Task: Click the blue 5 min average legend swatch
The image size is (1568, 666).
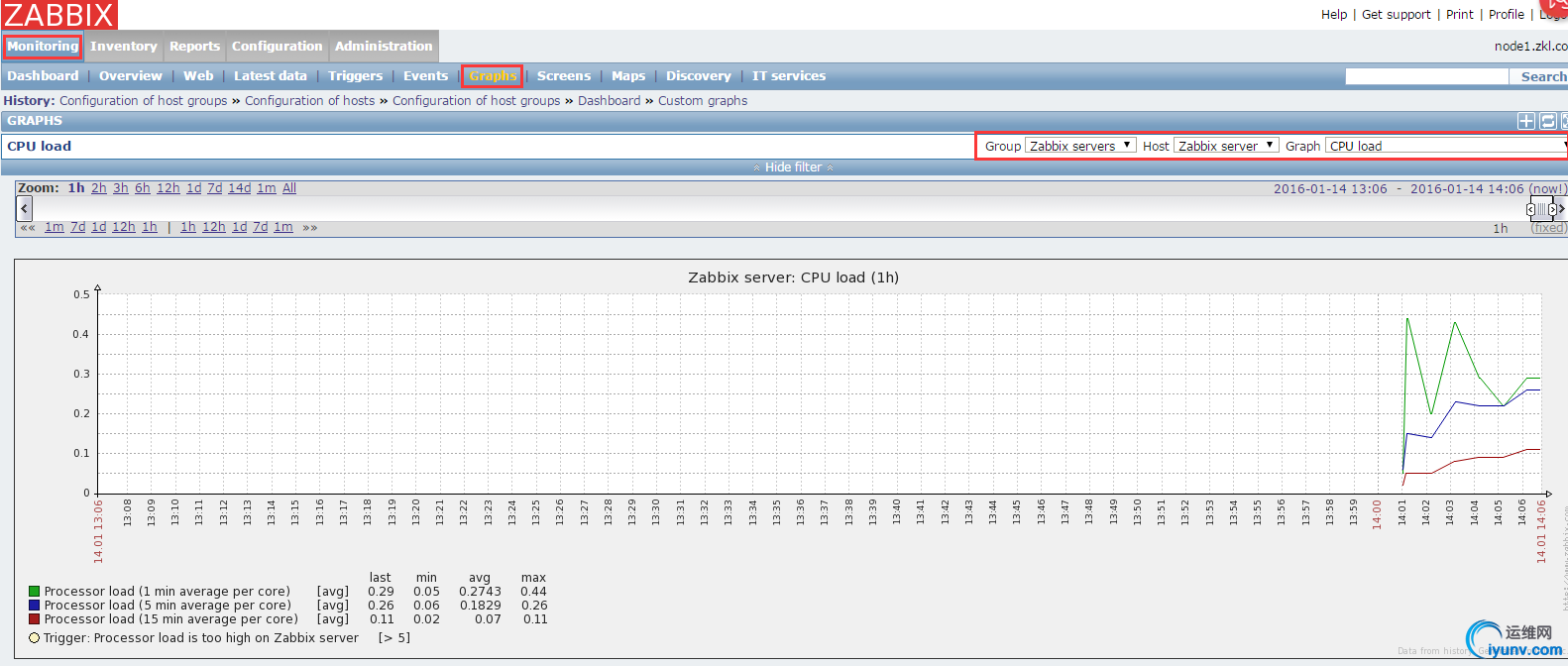Action: pos(35,606)
